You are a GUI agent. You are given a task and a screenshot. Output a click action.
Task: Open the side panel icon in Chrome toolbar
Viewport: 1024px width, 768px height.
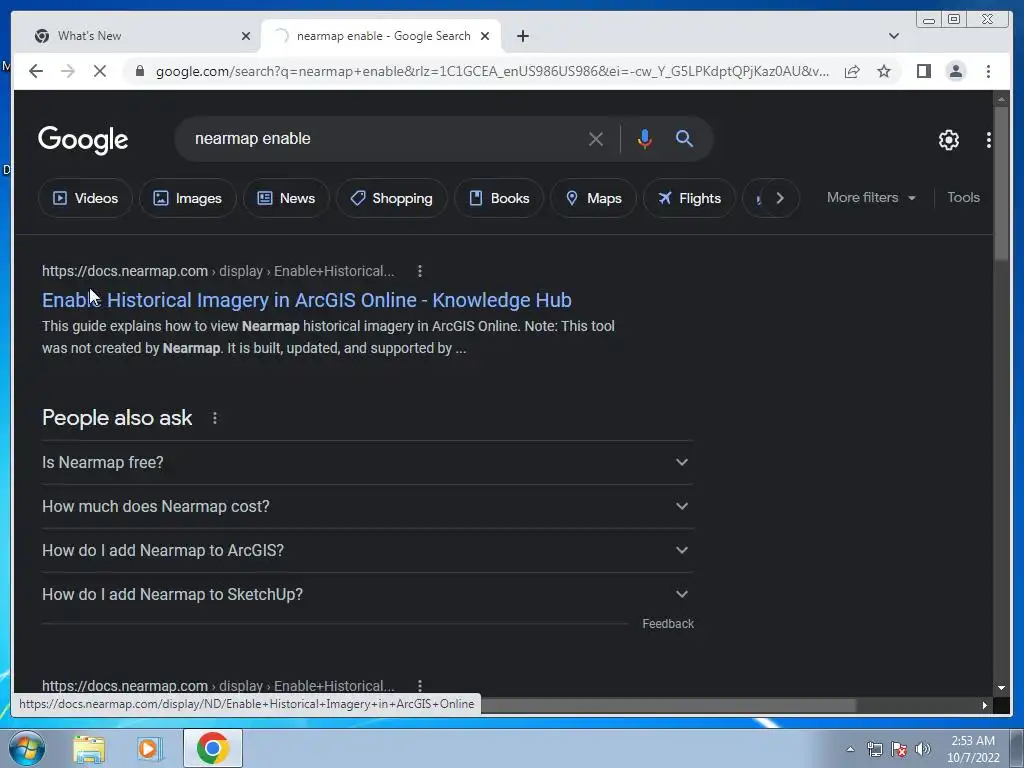point(923,71)
